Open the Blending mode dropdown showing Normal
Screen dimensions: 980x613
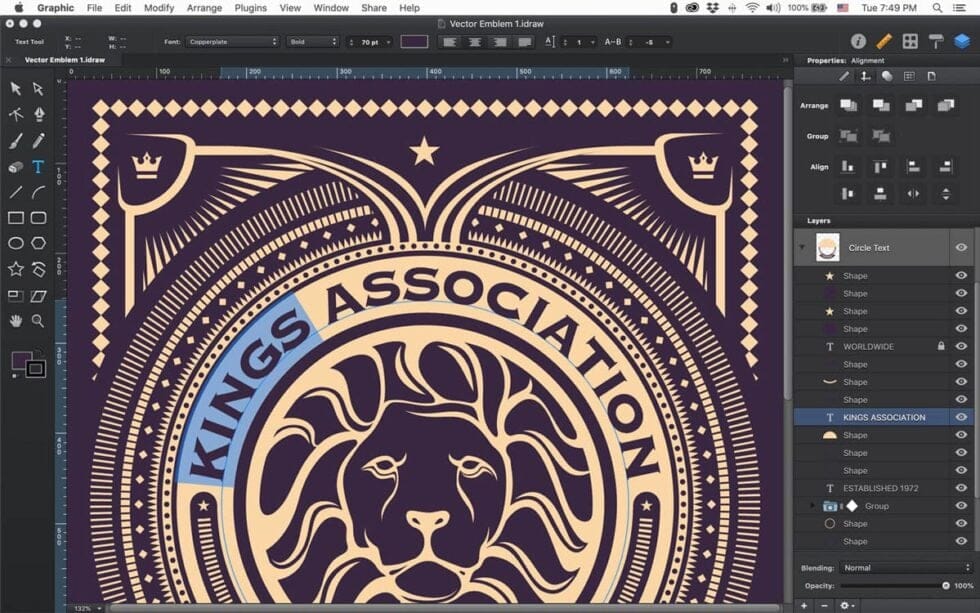tap(900, 567)
